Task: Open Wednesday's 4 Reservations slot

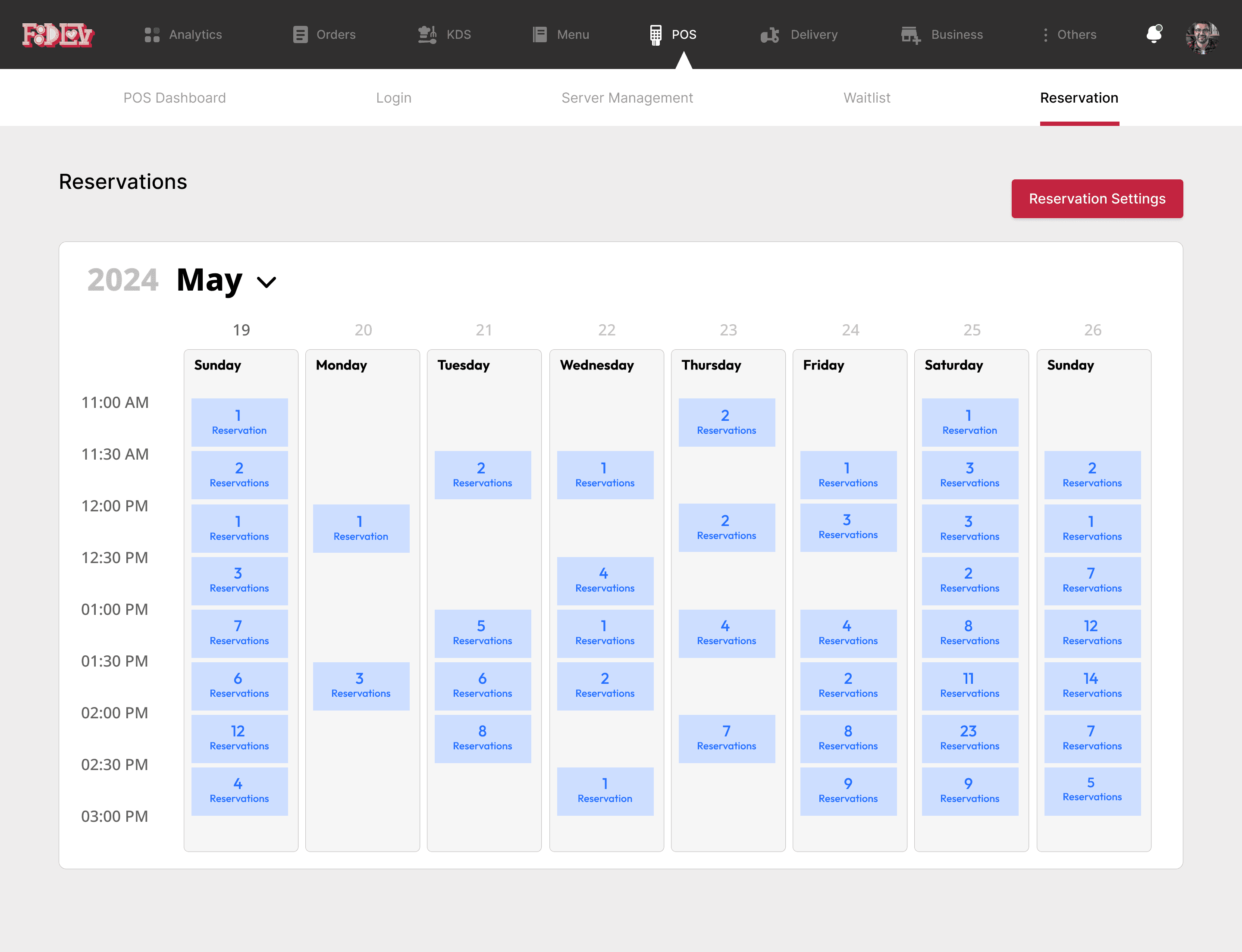Action: pyautogui.click(x=605, y=581)
